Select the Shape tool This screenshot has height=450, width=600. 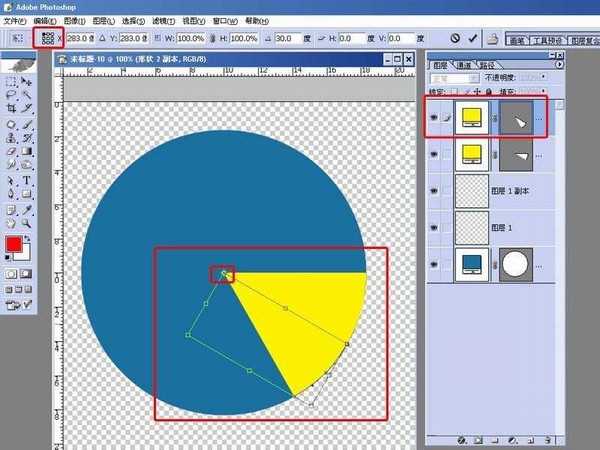(x=26, y=194)
